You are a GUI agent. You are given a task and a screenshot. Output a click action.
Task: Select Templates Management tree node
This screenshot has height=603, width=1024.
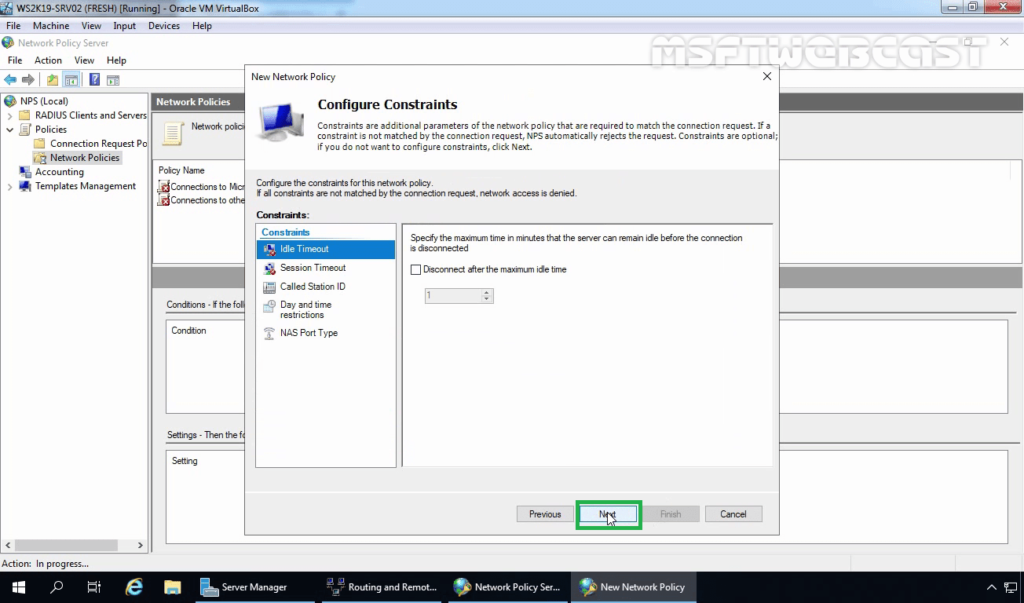point(86,186)
